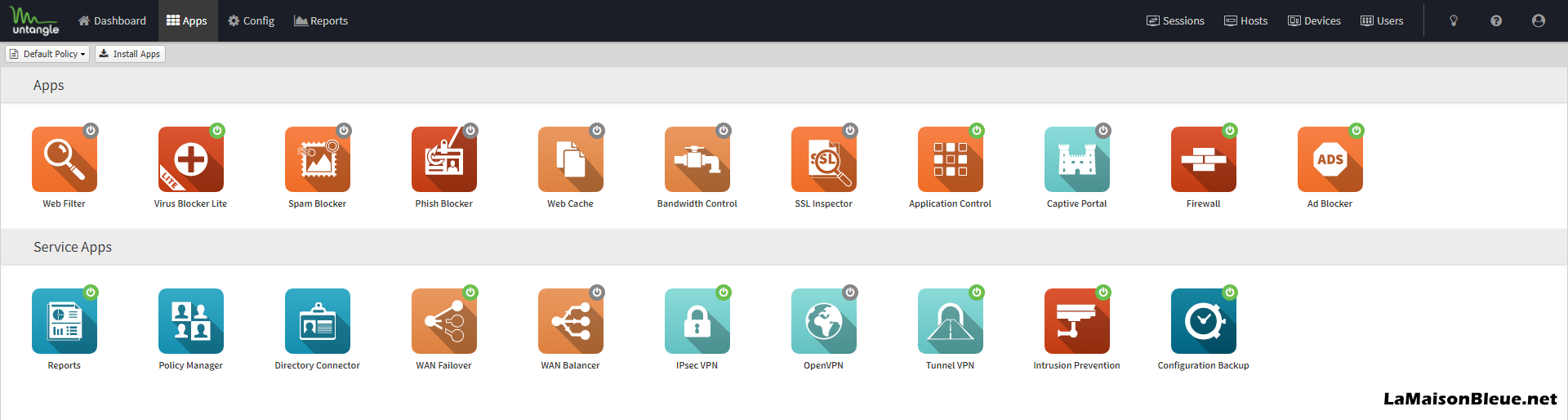Click the Configuration Backup label text
The width and height of the screenshot is (1568, 420).
coord(1204,365)
